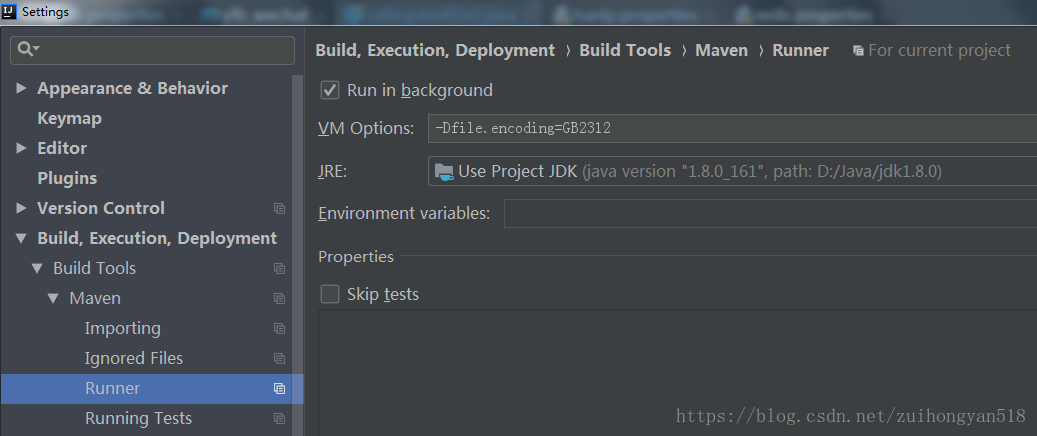The width and height of the screenshot is (1037, 436).
Task: Click the JDK folder icon in JRE field
Action: click(444, 172)
